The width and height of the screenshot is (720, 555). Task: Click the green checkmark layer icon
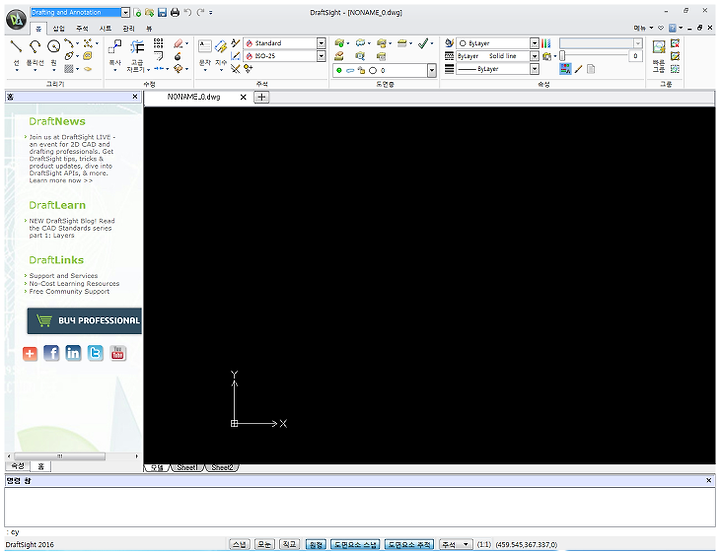tap(423, 43)
